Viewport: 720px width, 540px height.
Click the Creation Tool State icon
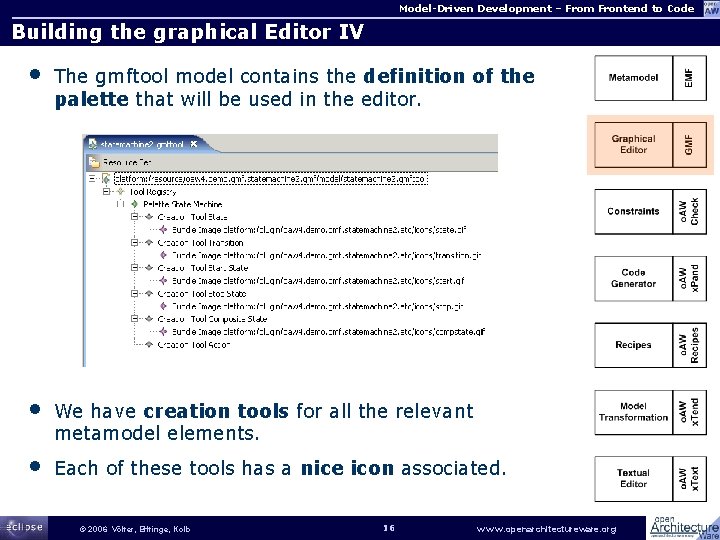pyautogui.click(x=149, y=217)
